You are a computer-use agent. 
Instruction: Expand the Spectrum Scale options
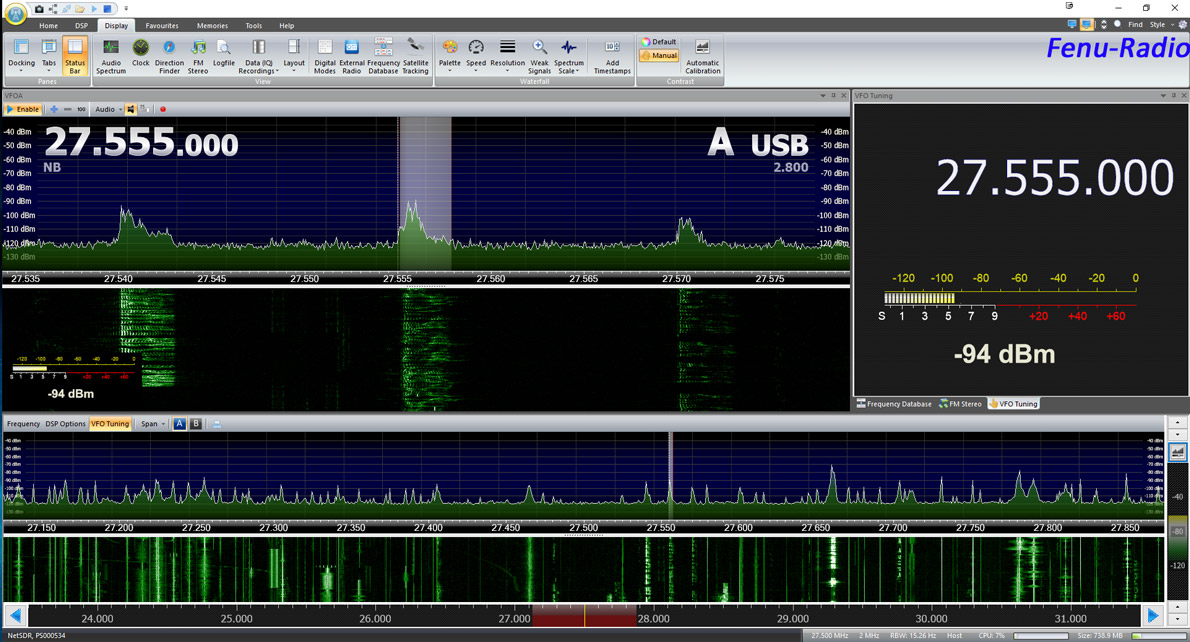tap(569, 55)
